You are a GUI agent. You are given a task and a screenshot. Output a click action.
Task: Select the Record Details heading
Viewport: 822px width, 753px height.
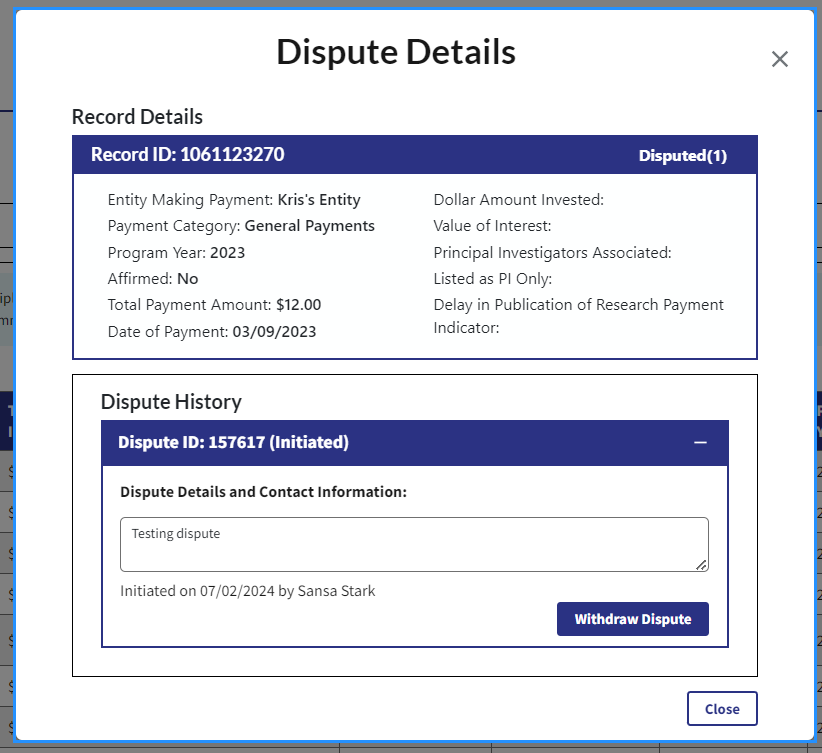(x=137, y=117)
